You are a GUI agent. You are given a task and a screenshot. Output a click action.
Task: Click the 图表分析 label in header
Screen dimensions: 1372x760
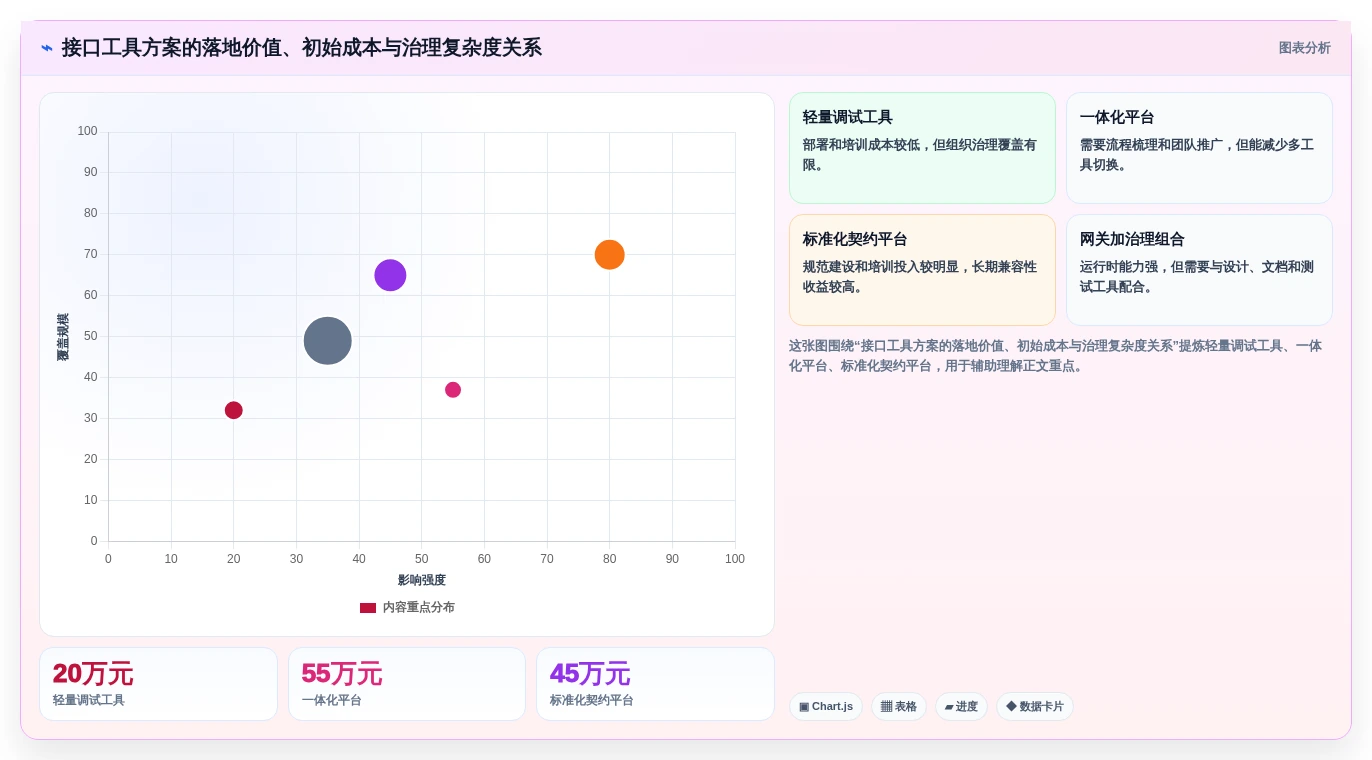click(1304, 48)
